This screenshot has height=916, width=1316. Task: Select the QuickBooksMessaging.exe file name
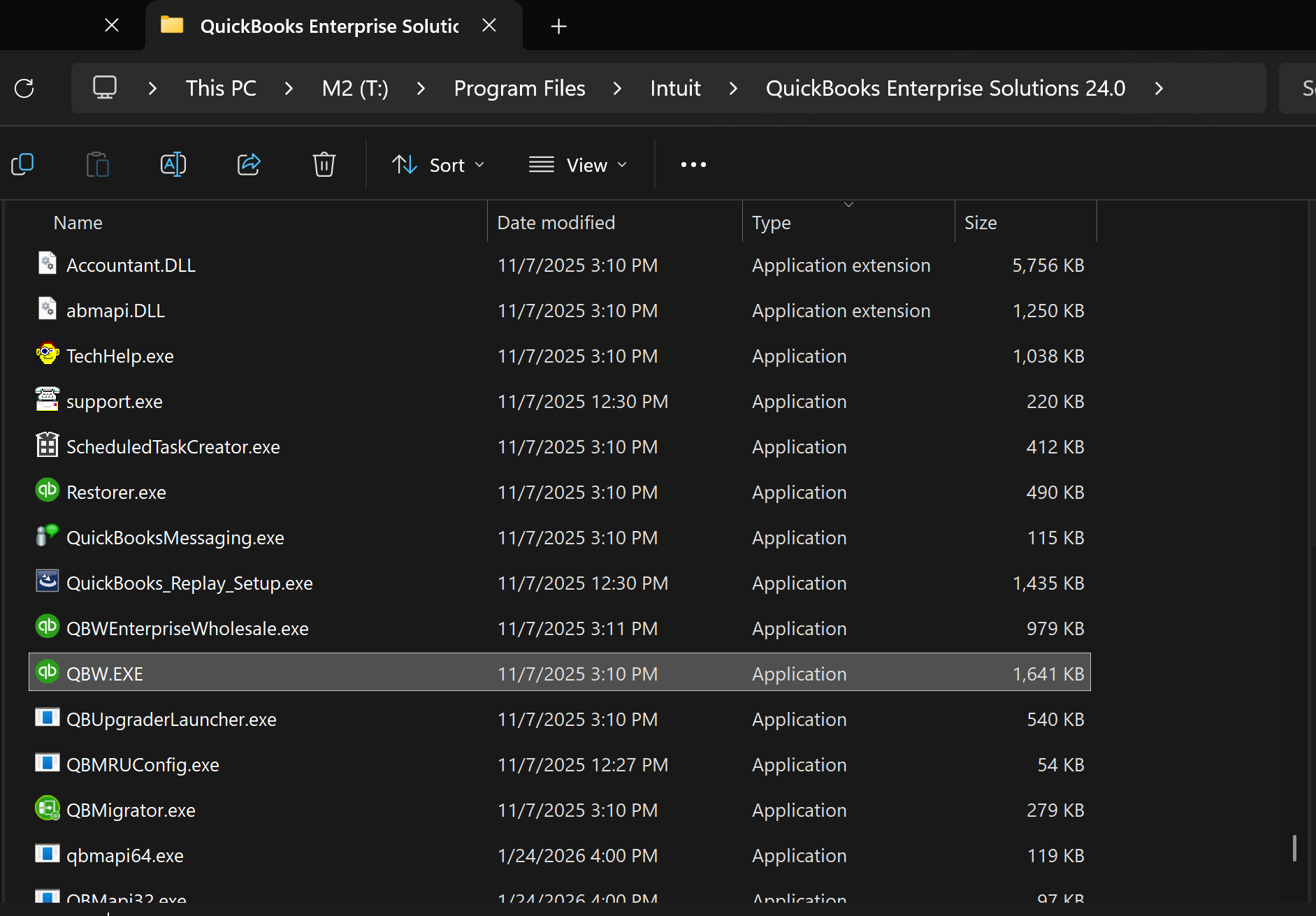click(x=175, y=538)
